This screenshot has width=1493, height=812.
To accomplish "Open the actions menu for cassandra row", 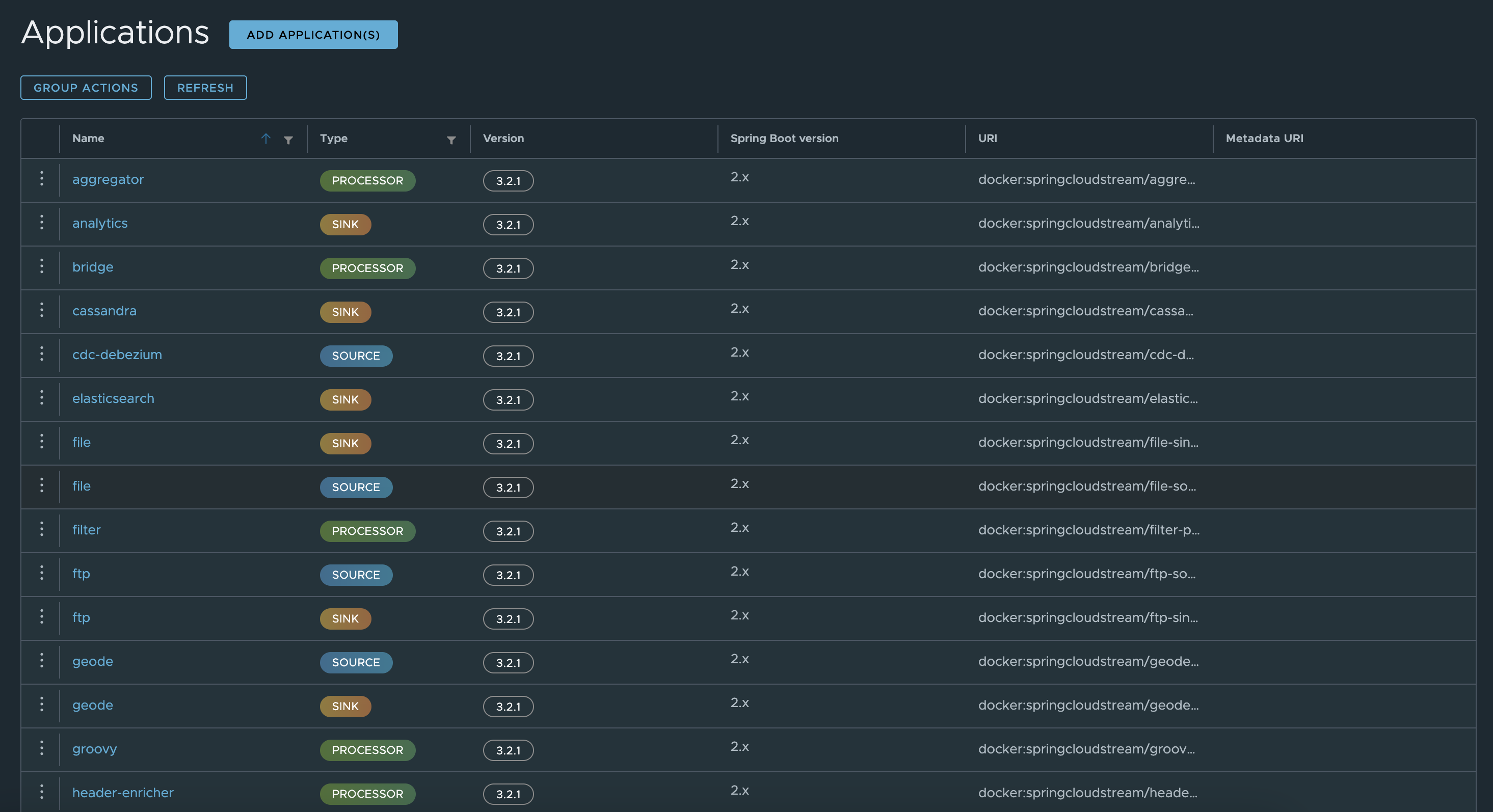I will (x=42, y=310).
